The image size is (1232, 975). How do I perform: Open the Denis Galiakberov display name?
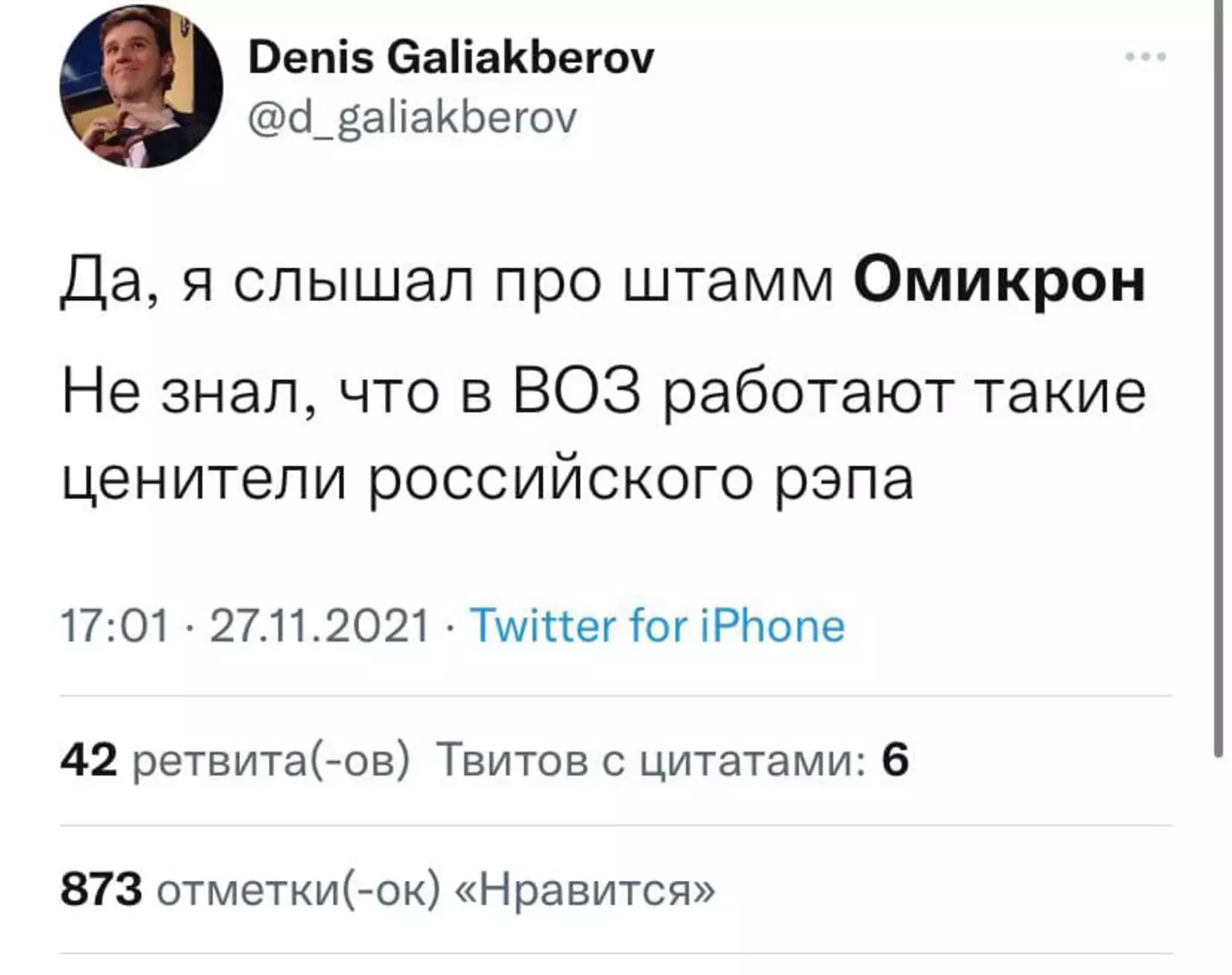(450, 58)
